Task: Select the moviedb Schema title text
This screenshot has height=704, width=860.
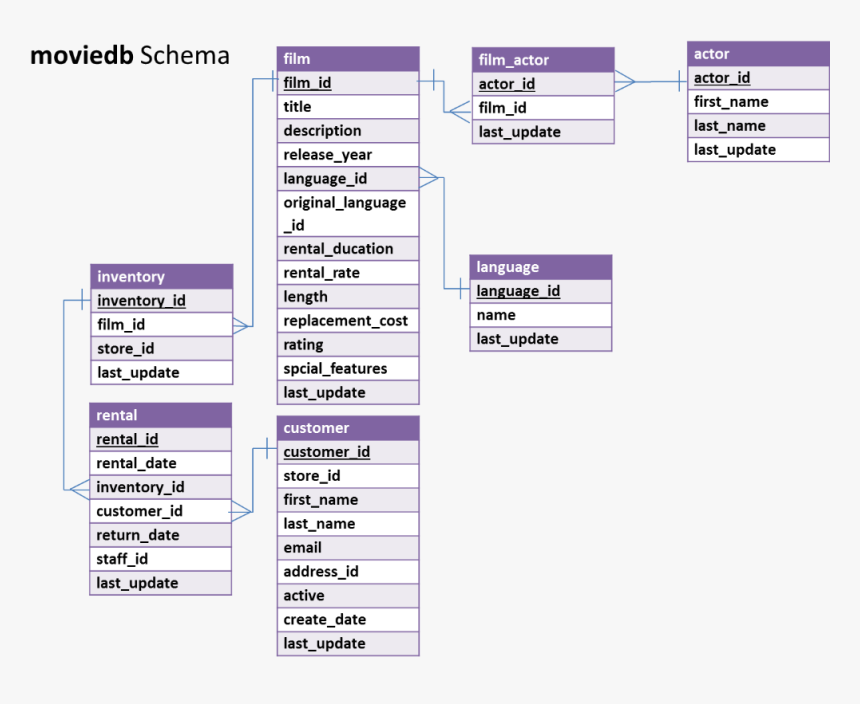Action: [129, 55]
